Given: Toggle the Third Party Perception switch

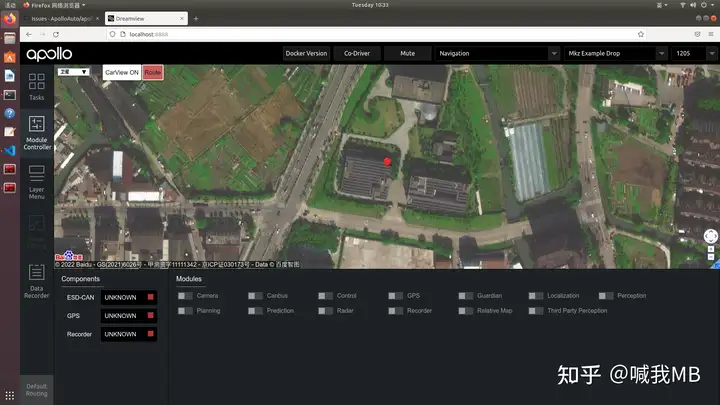Looking at the screenshot, I should [x=536, y=311].
